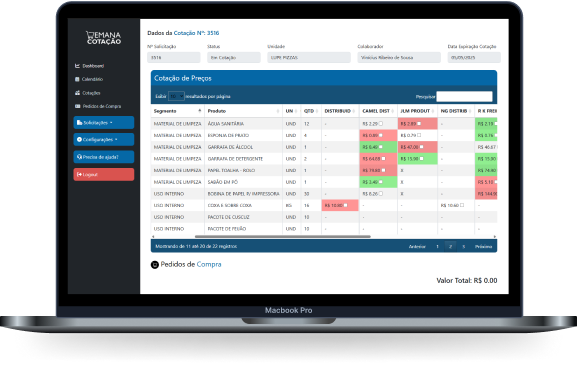Screen dimensions: 577x365
Task: Sort table by Segmento column arrow
Action: pos(200,111)
